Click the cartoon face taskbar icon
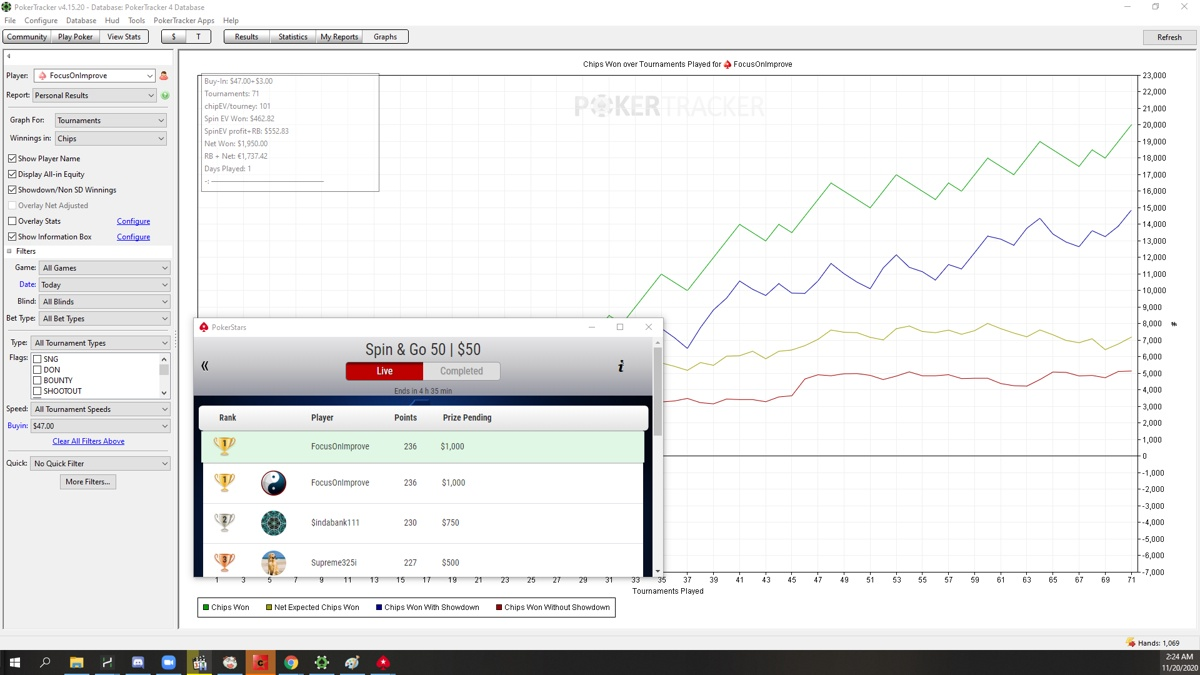Screen dimensions: 1200x675 [x=230, y=662]
